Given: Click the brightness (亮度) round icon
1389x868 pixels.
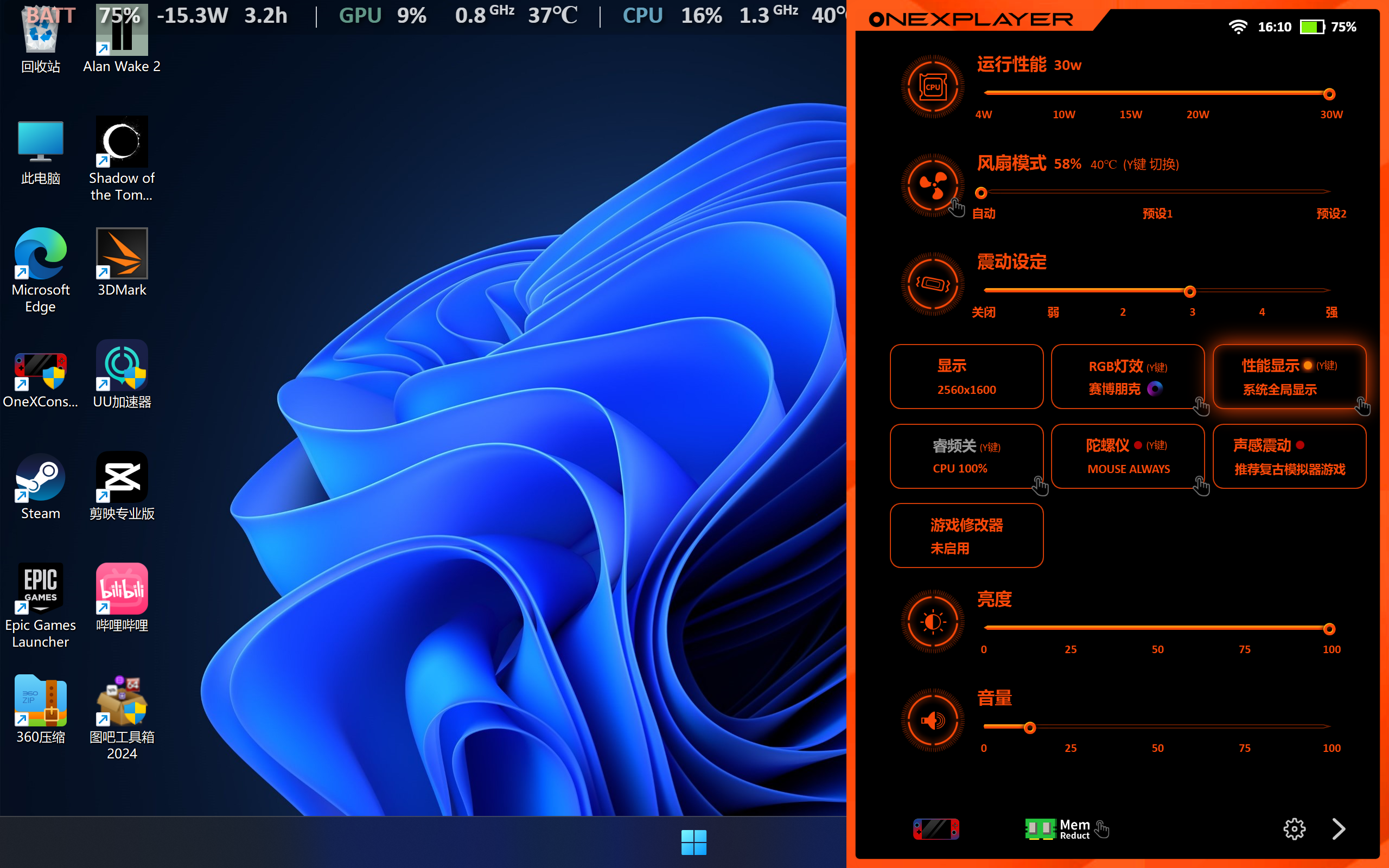Looking at the screenshot, I should click(933, 622).
